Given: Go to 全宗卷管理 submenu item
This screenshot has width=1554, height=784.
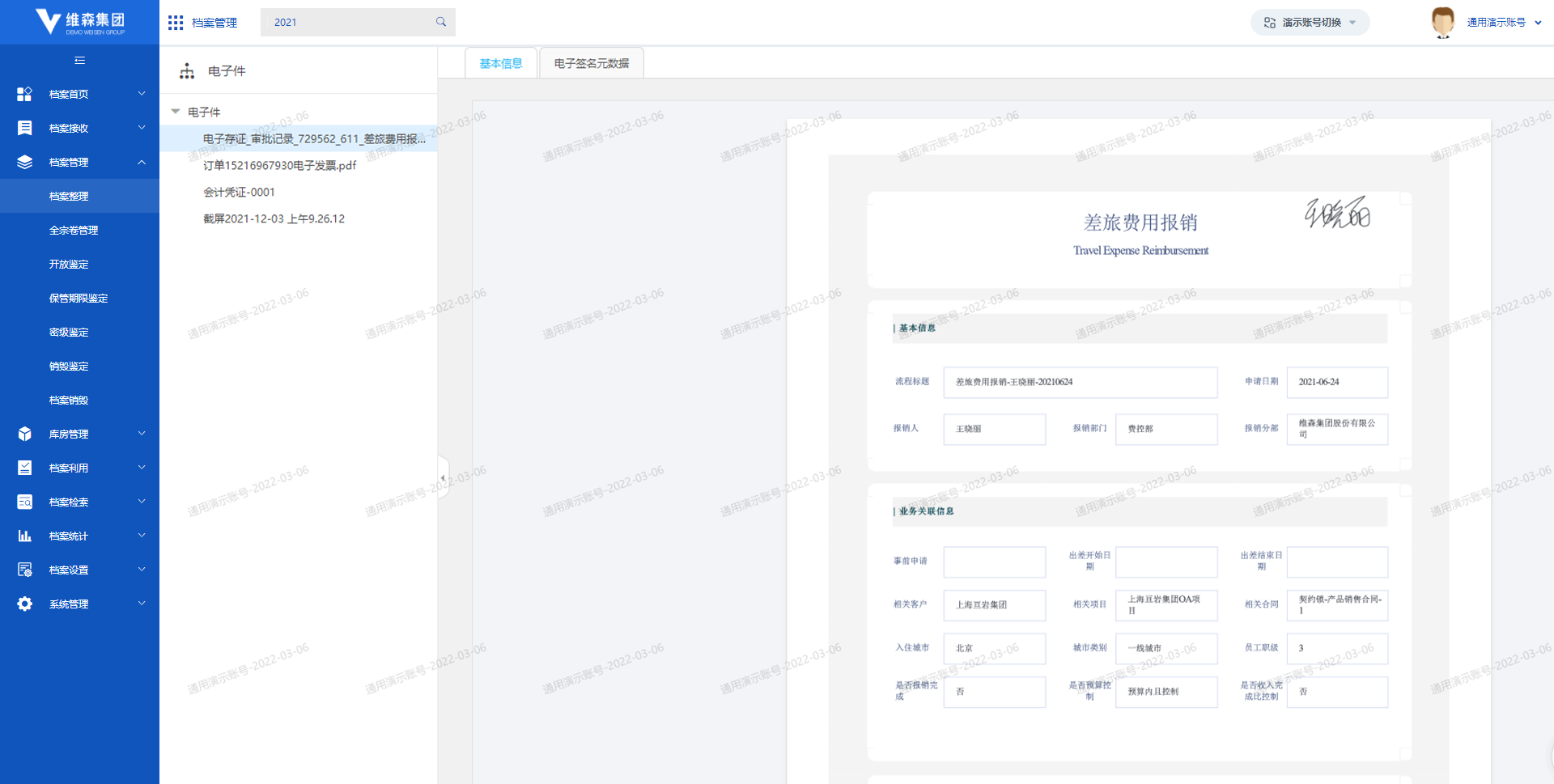Looking at the screenshot, I should (x=74, y=230).
